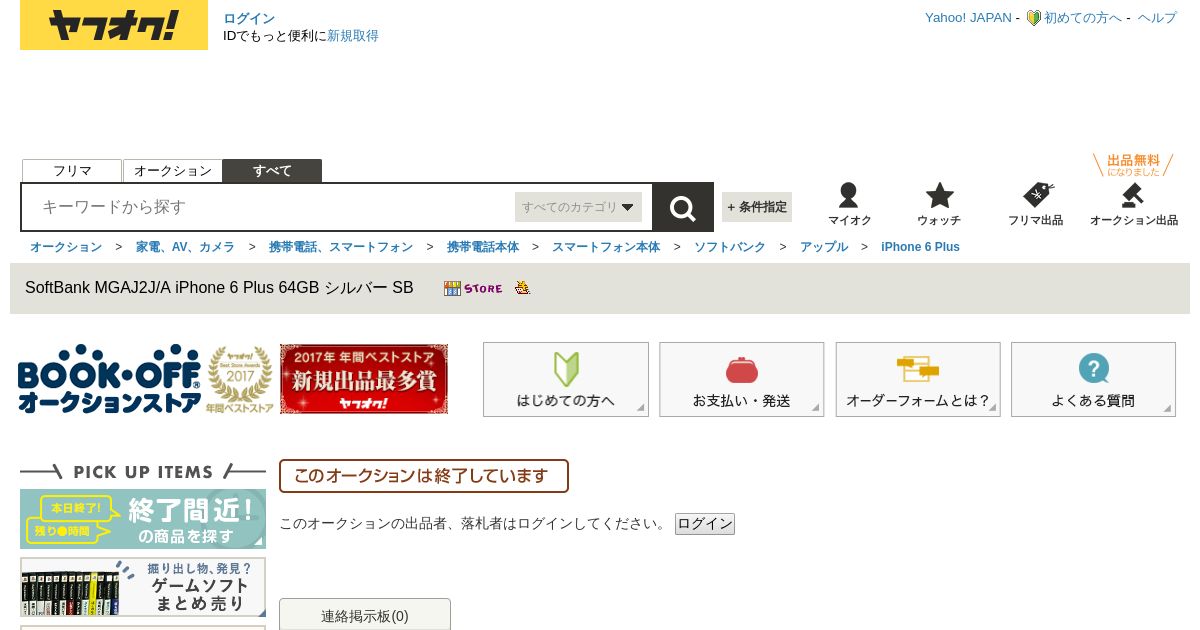The image size is (1200, 630).
Task: Click the STORE badge icon
Action: point(473,288)
